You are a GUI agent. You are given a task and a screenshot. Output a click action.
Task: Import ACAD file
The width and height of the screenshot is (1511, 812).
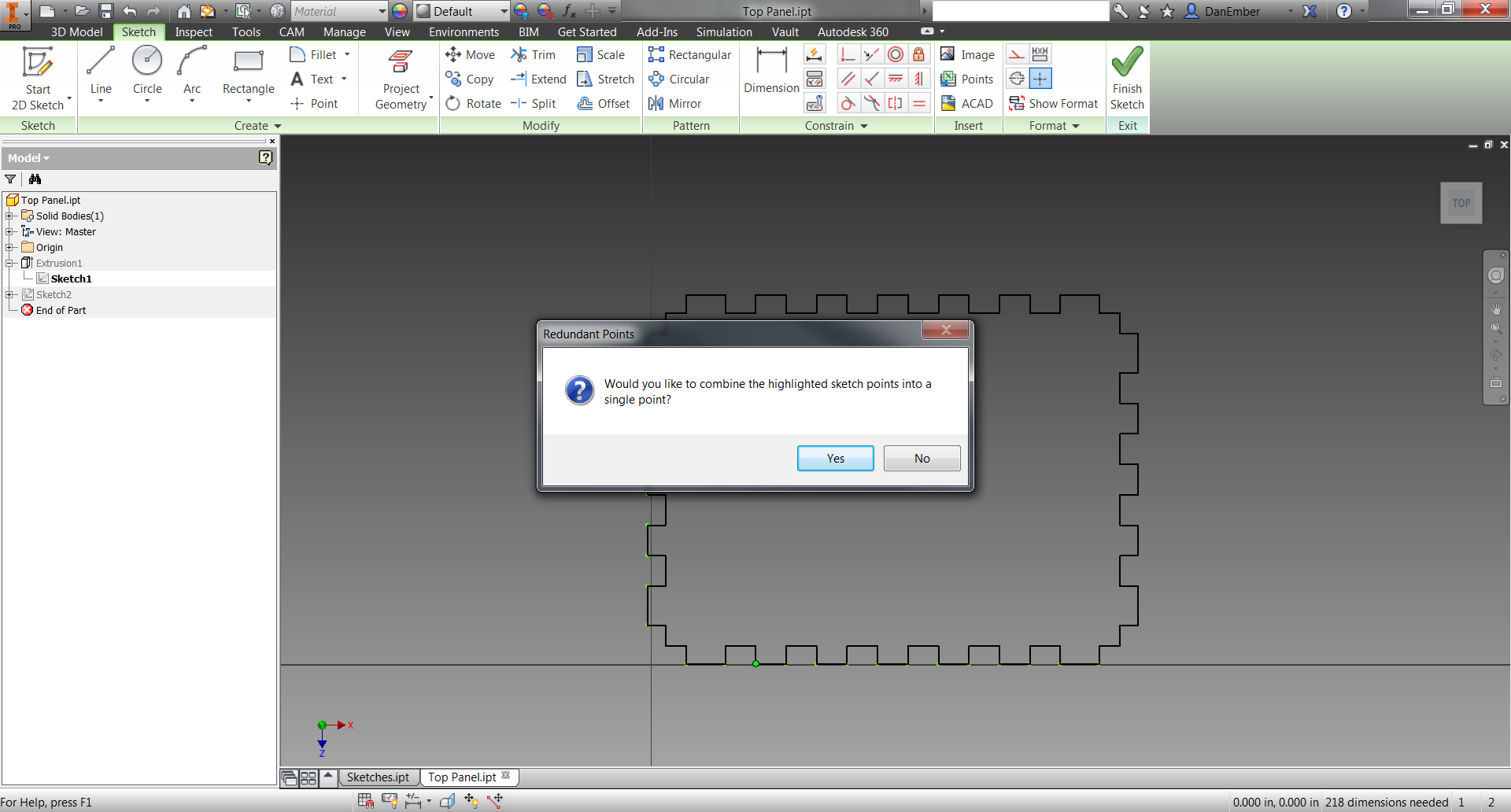point(966,103)
